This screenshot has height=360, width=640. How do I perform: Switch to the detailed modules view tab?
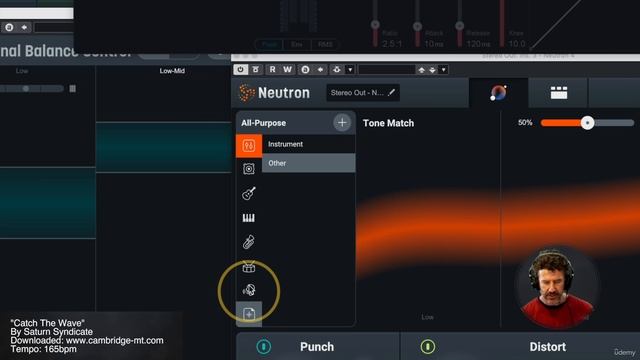558,93
